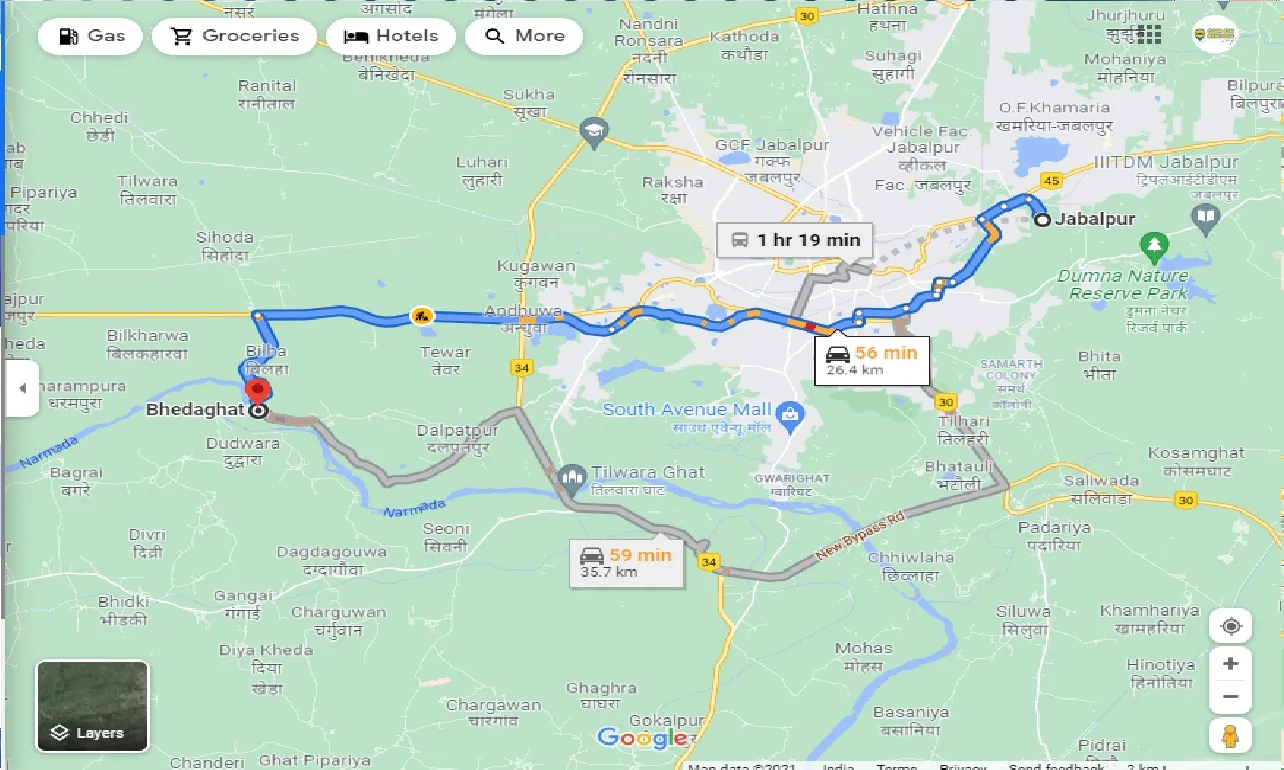Select the Groceries filter chip

(x=234, y=36)
